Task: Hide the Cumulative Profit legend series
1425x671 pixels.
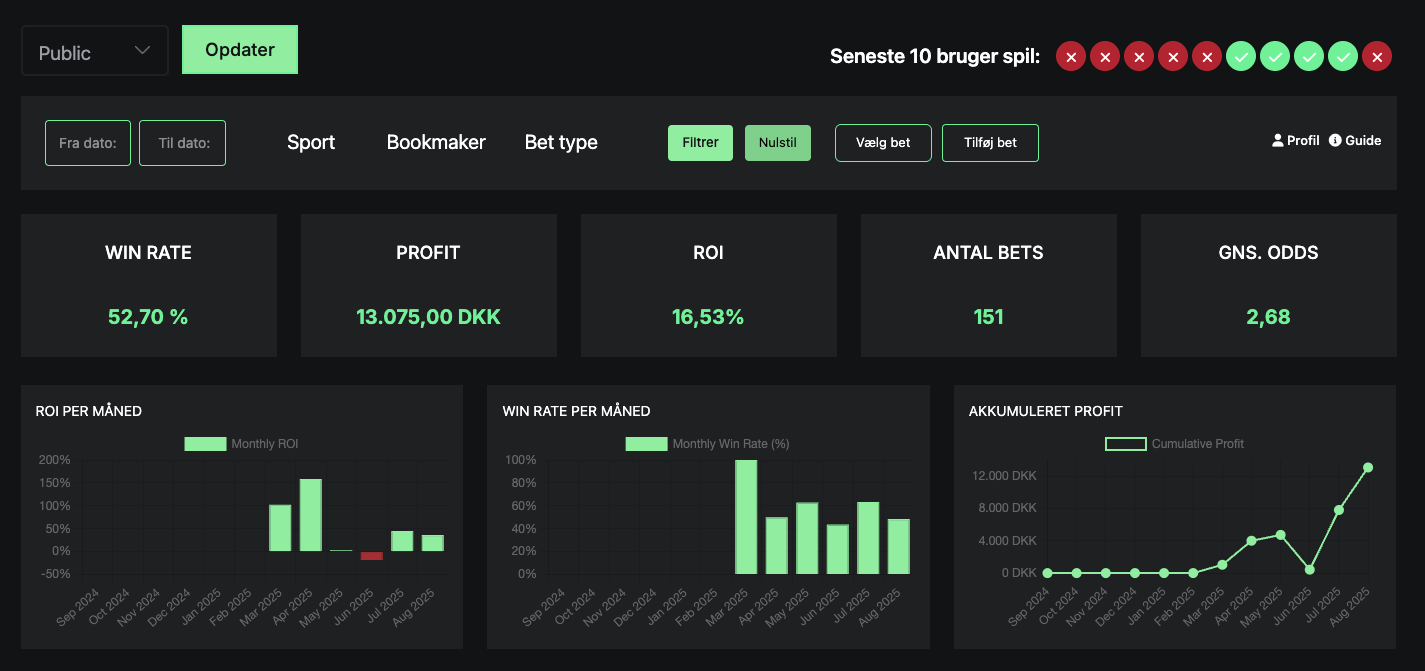Action: (1125, 444)
